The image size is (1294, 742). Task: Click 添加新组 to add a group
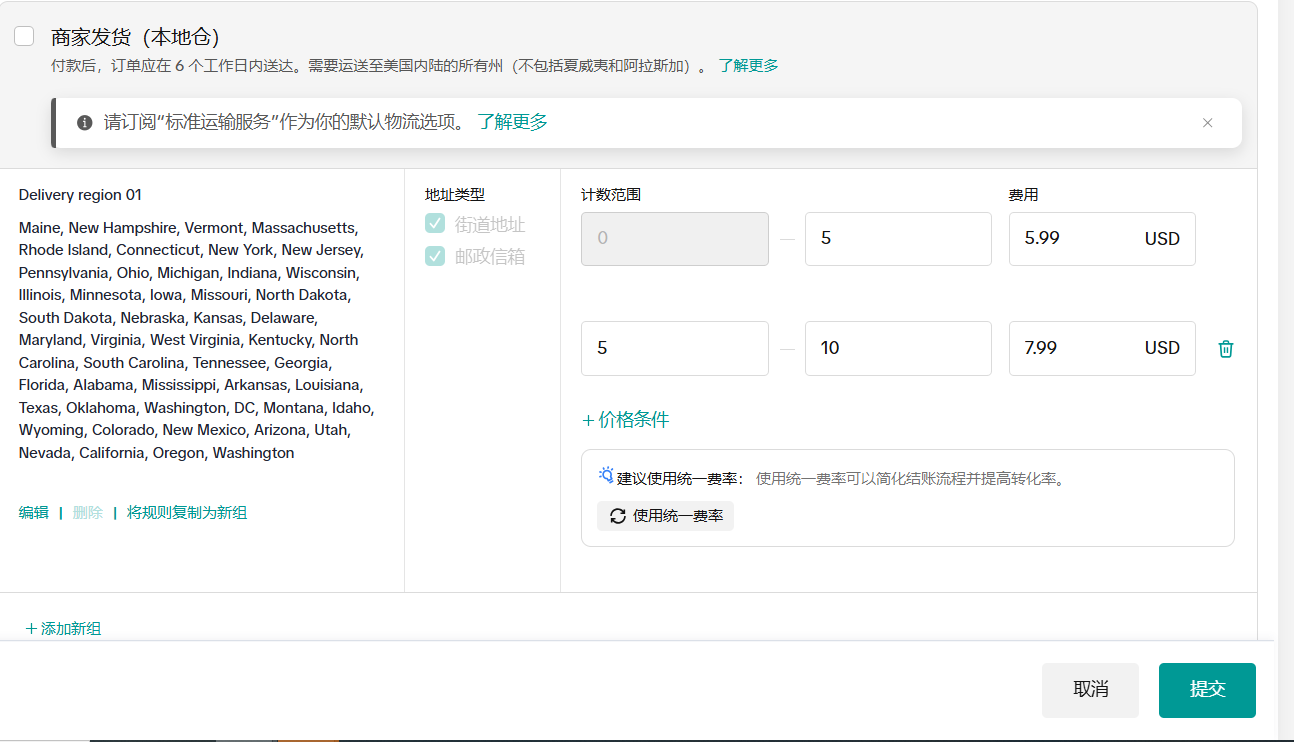coord(63,629)
